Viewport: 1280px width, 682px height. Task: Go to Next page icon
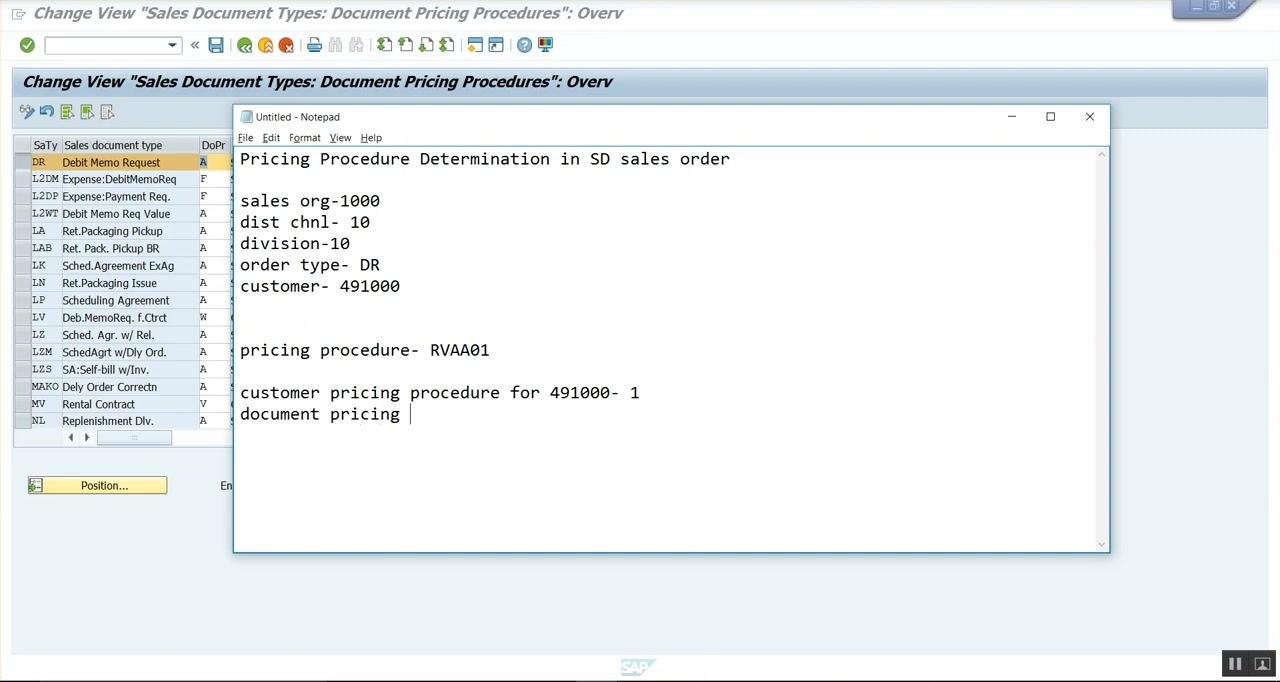(x=426, y=45)
